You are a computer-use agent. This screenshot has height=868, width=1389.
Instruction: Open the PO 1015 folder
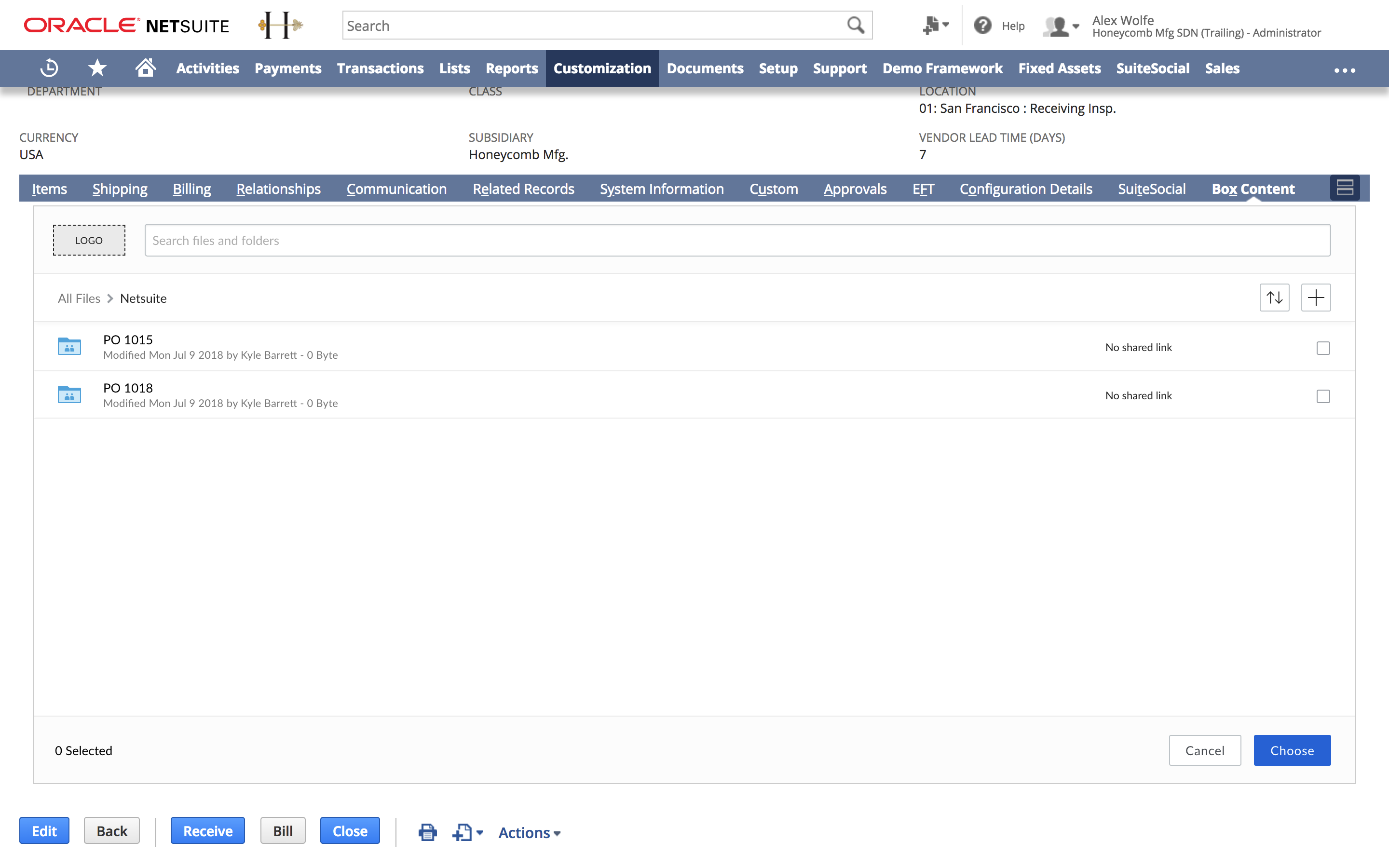tap(127, 339)
